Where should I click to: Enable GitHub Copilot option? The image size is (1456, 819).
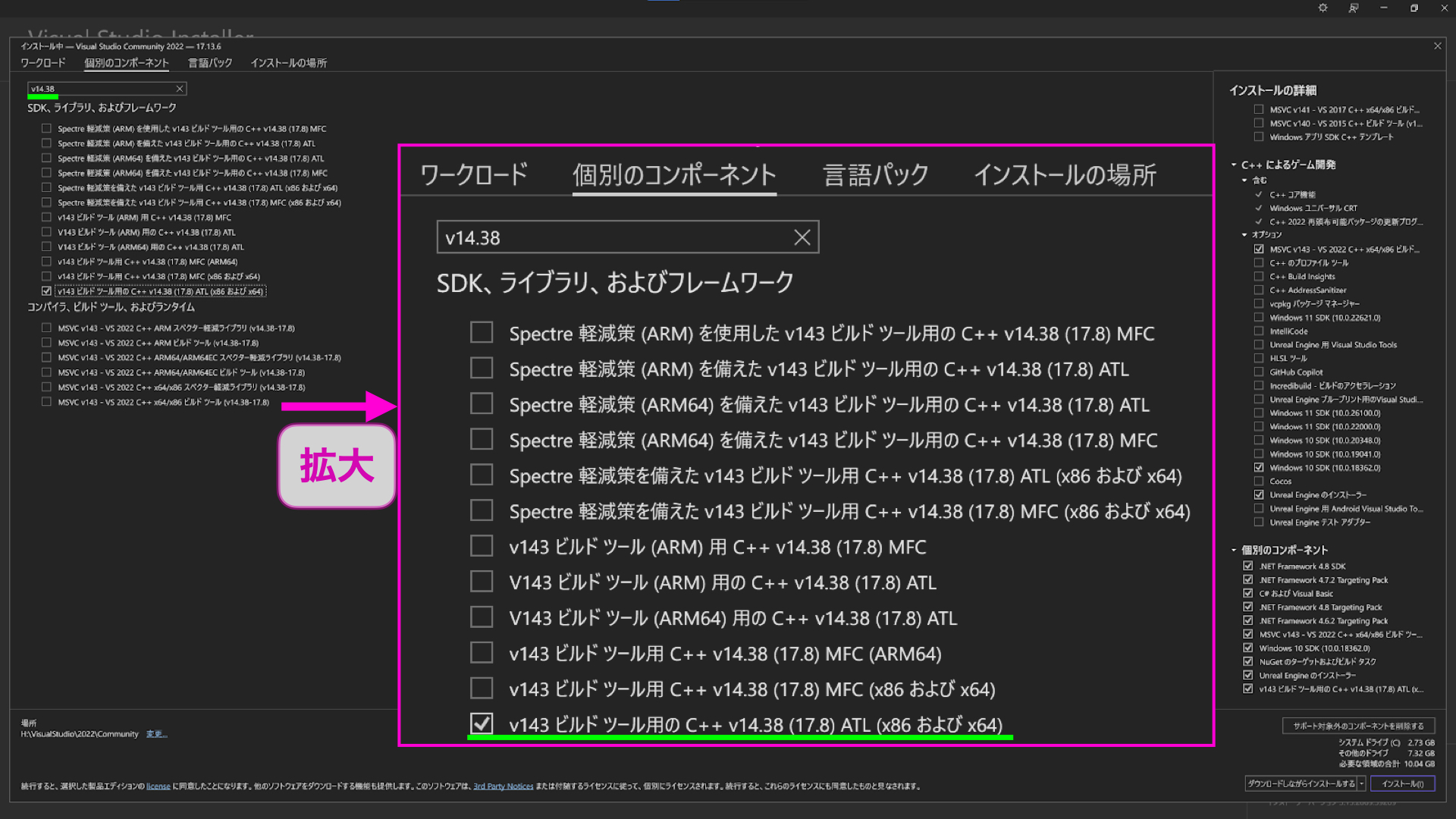pyautogui.click(x=1259, y=372)
